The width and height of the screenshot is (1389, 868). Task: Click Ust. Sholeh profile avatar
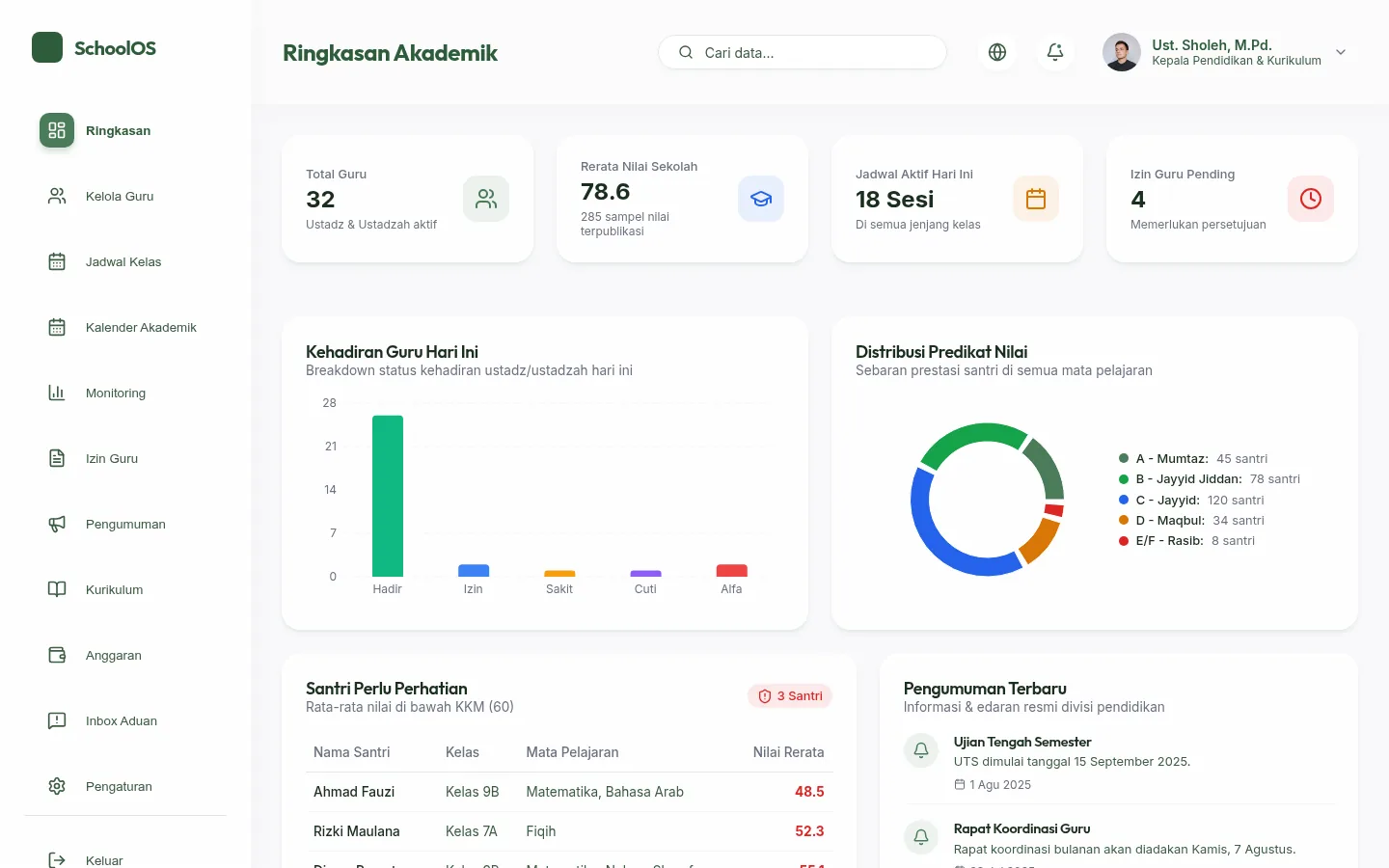click(1122, 52)
